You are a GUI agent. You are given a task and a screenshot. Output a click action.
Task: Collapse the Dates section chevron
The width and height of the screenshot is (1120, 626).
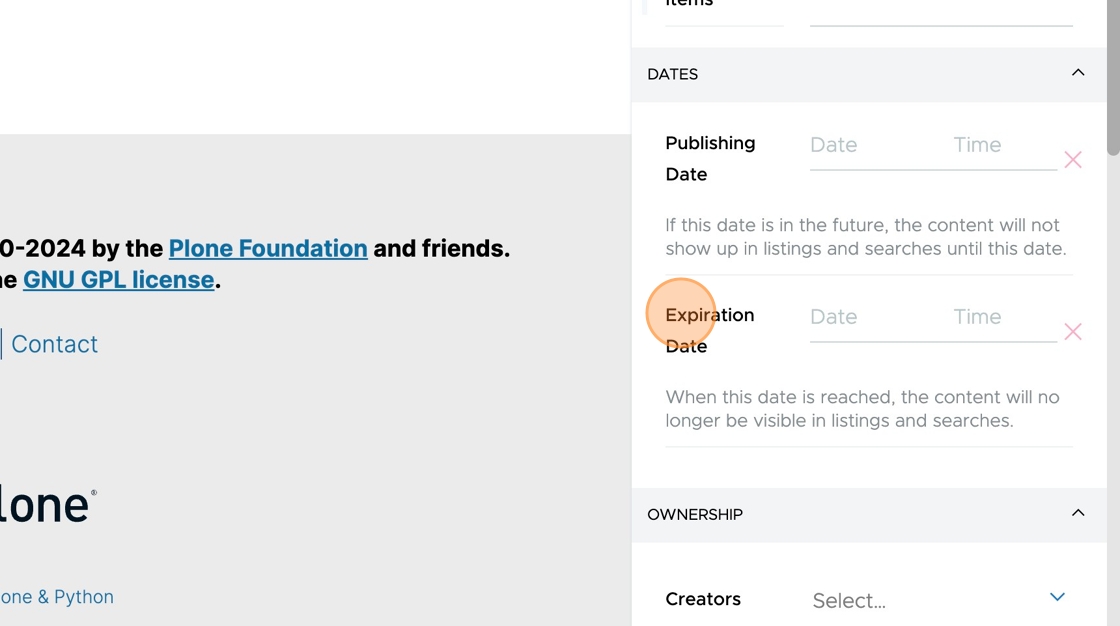tap(1078, 73)
